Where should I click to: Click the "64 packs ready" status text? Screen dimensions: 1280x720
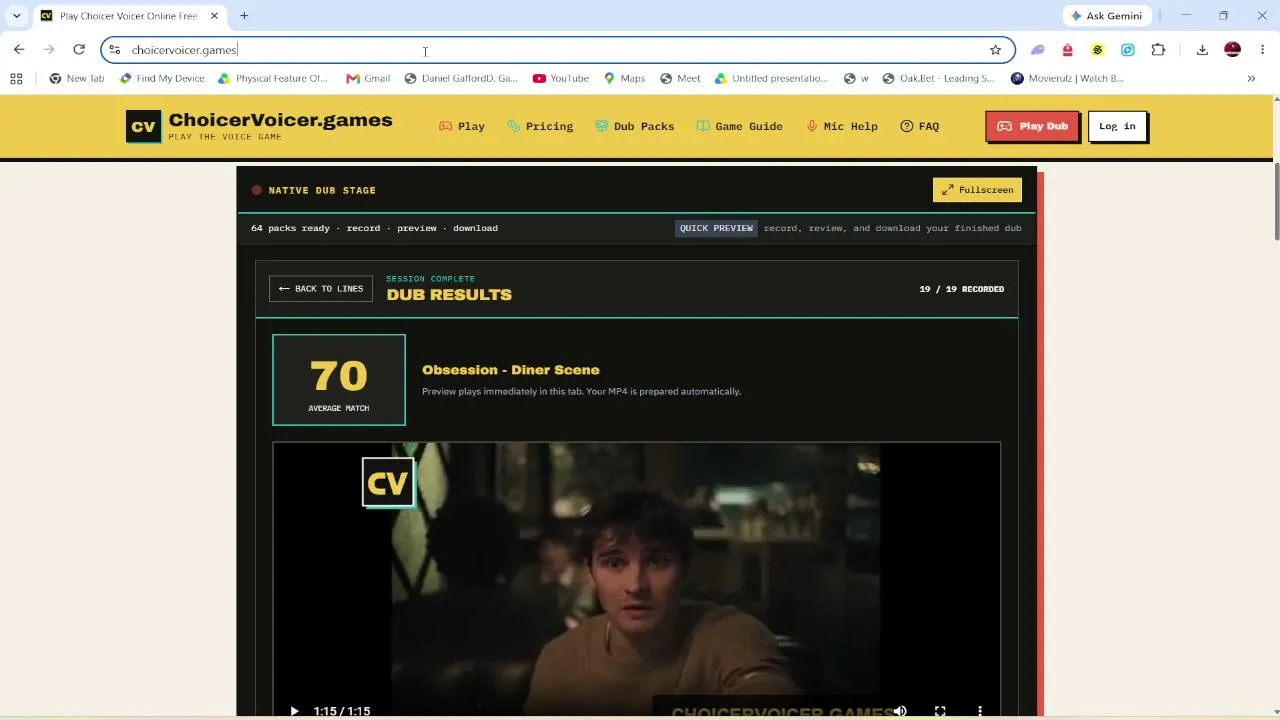coord(290,228)
